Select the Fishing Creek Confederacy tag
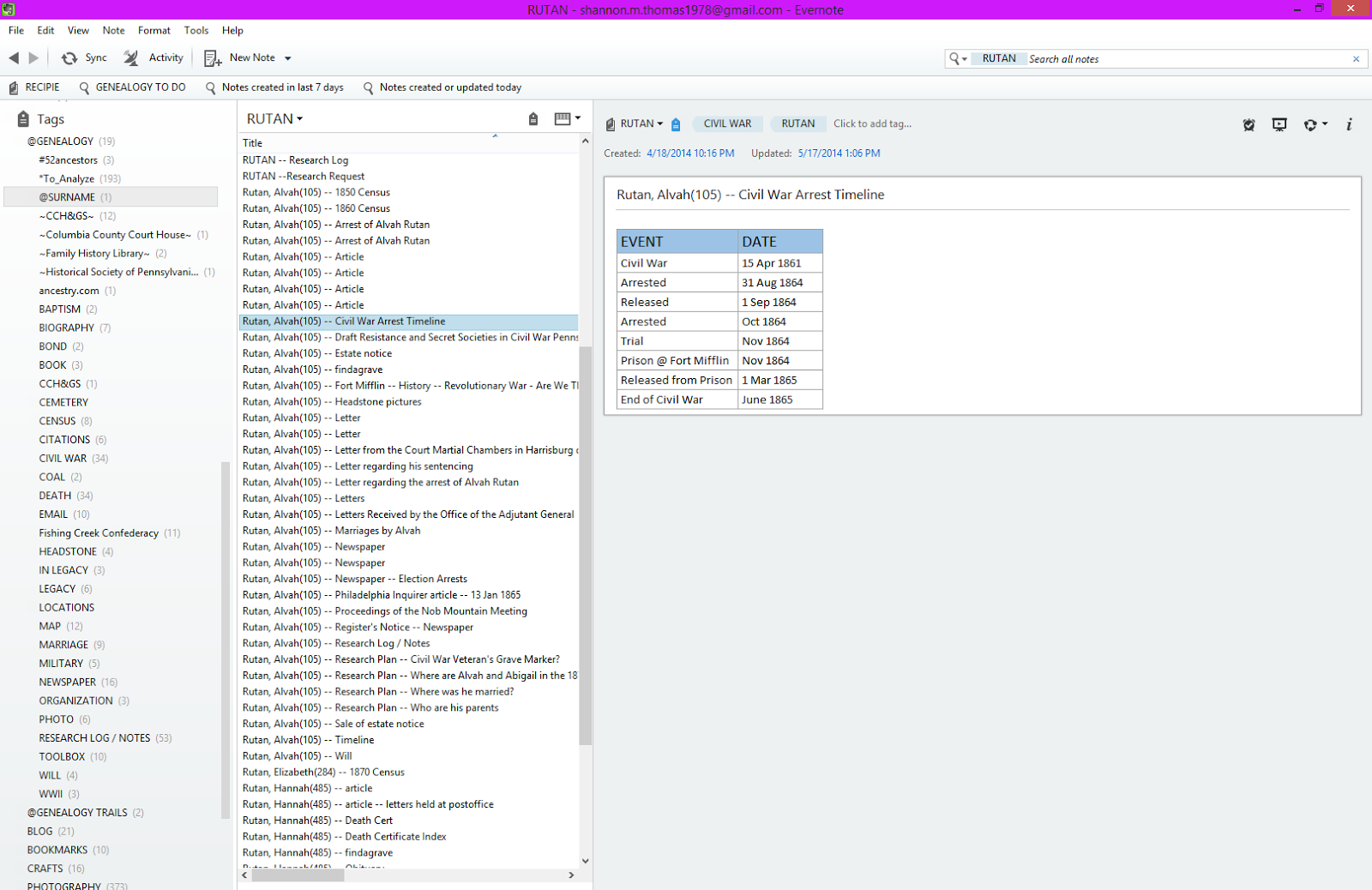Viewport: 1372px width, 890px height. click(99, 533)
